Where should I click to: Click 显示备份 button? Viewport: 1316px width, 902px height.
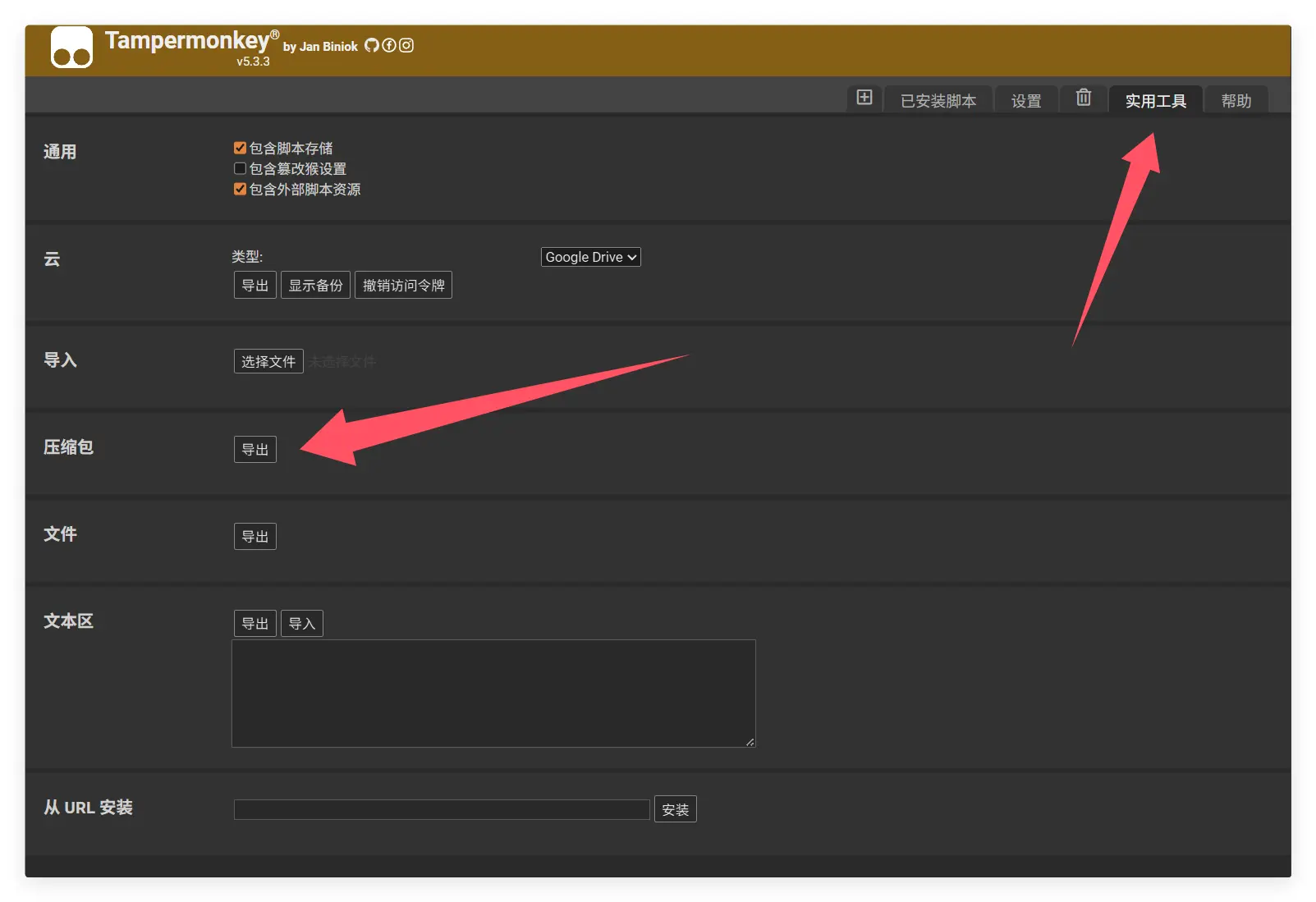point(316,285)
